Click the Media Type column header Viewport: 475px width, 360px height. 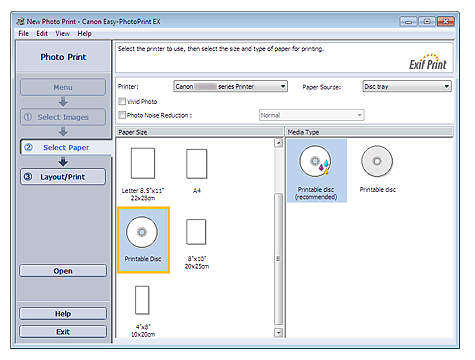point(369,132)
